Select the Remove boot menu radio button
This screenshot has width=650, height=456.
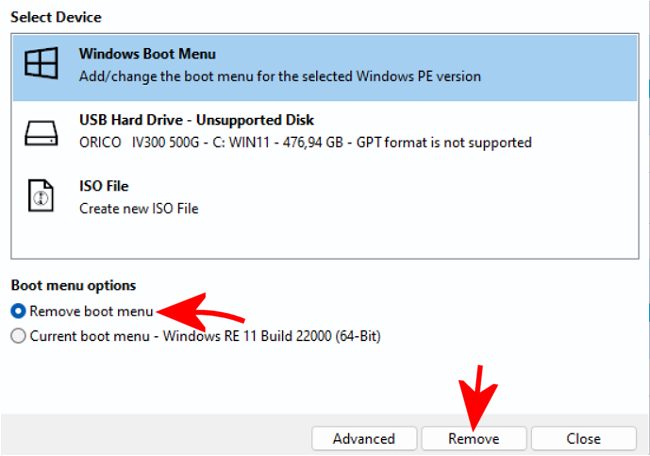click(18, 311)
